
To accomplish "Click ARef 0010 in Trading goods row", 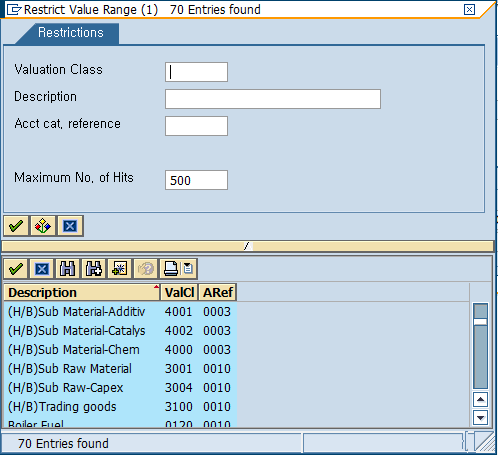I will 217,407.
